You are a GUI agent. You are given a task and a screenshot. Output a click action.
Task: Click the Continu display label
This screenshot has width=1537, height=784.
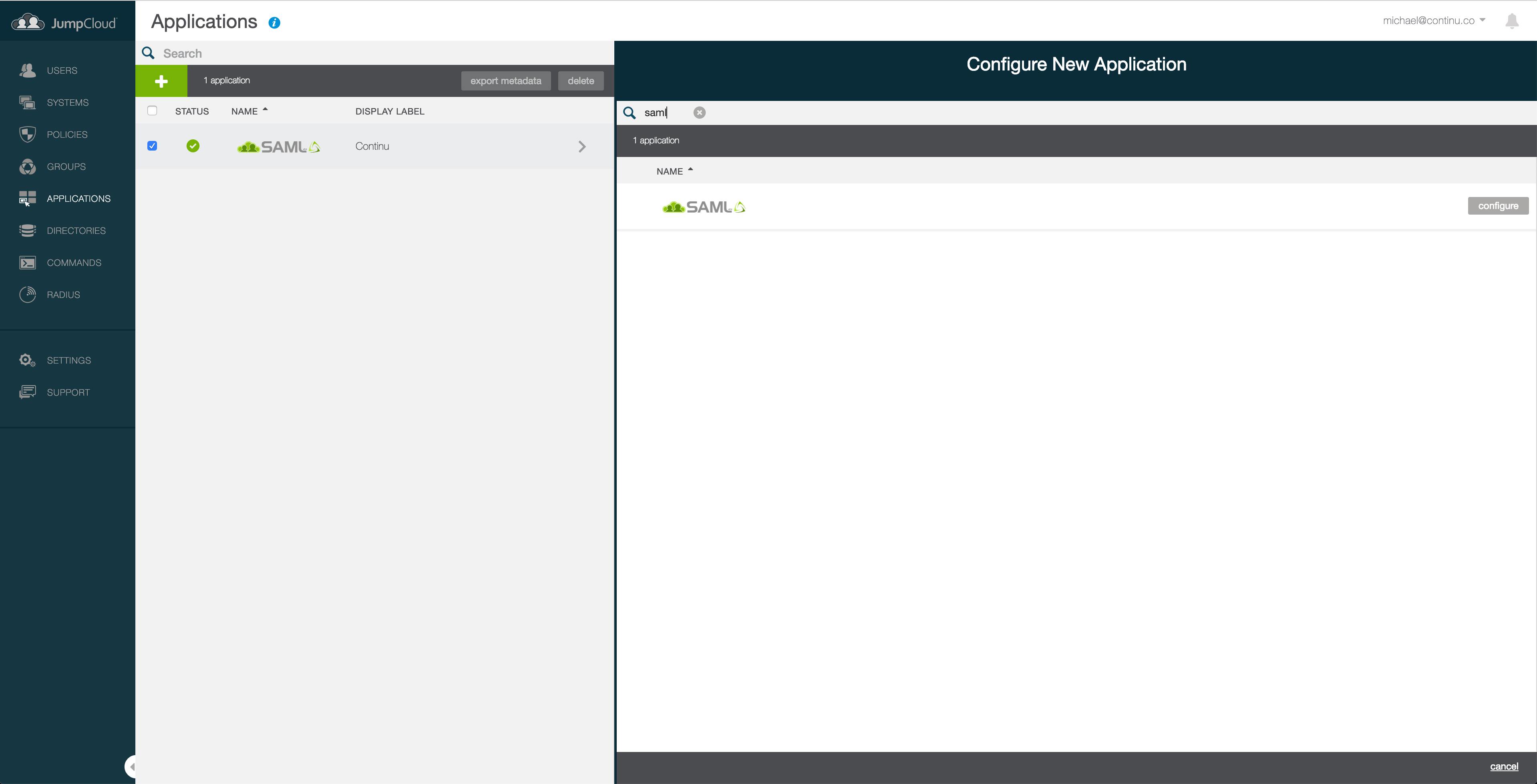point(372,146)
